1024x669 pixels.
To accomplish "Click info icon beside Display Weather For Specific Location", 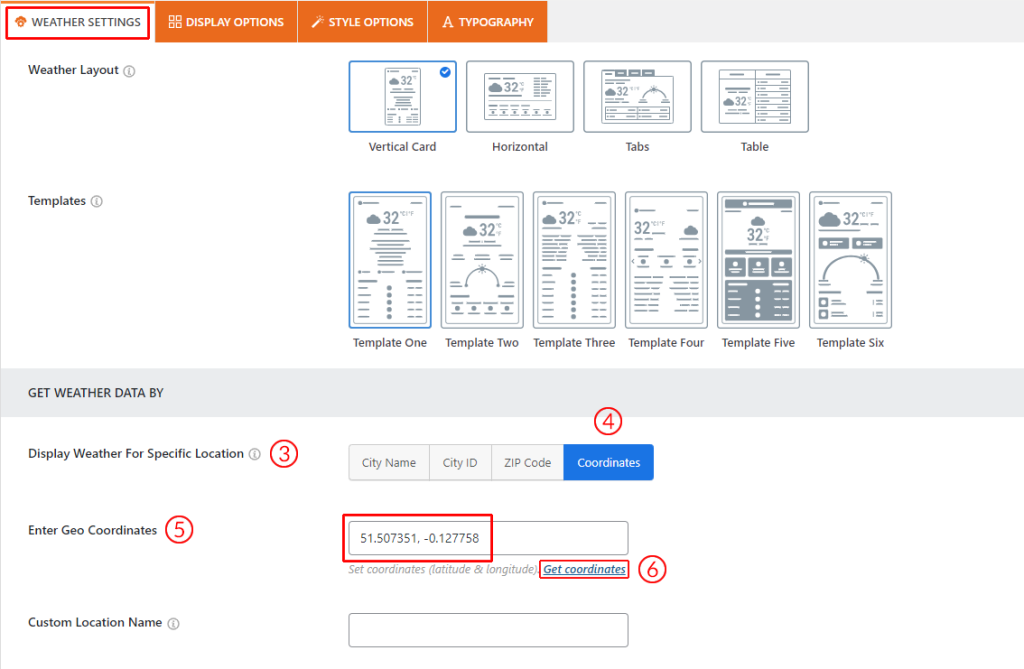I will (255, 454).
